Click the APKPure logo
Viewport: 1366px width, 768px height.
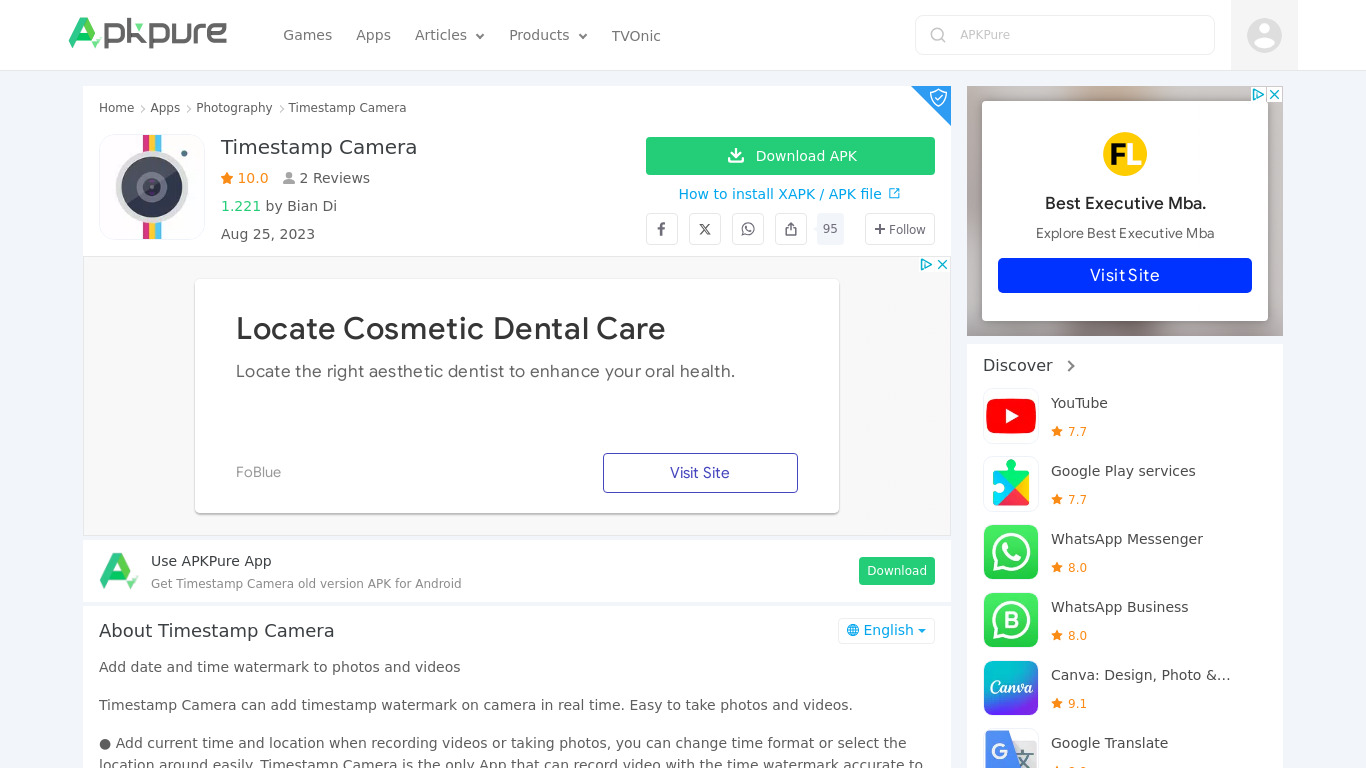tap(148, 34)
